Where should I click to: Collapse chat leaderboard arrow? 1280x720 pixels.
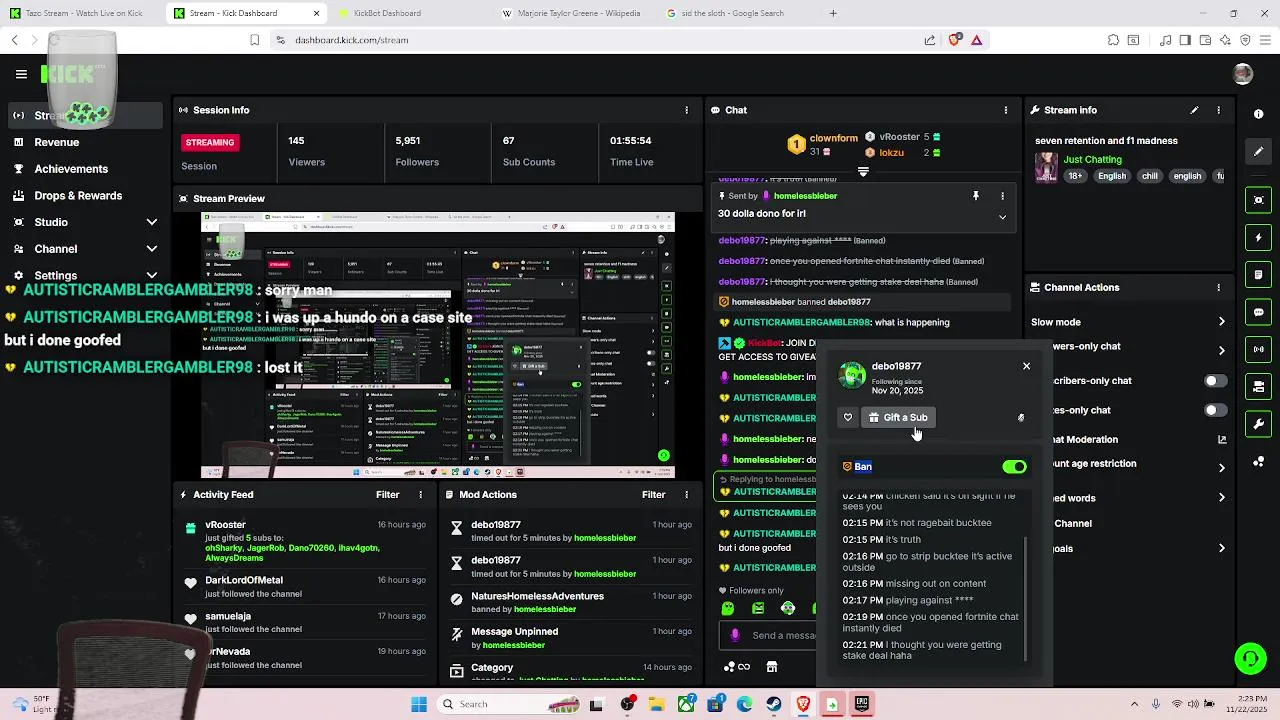(x=863, y=172)
